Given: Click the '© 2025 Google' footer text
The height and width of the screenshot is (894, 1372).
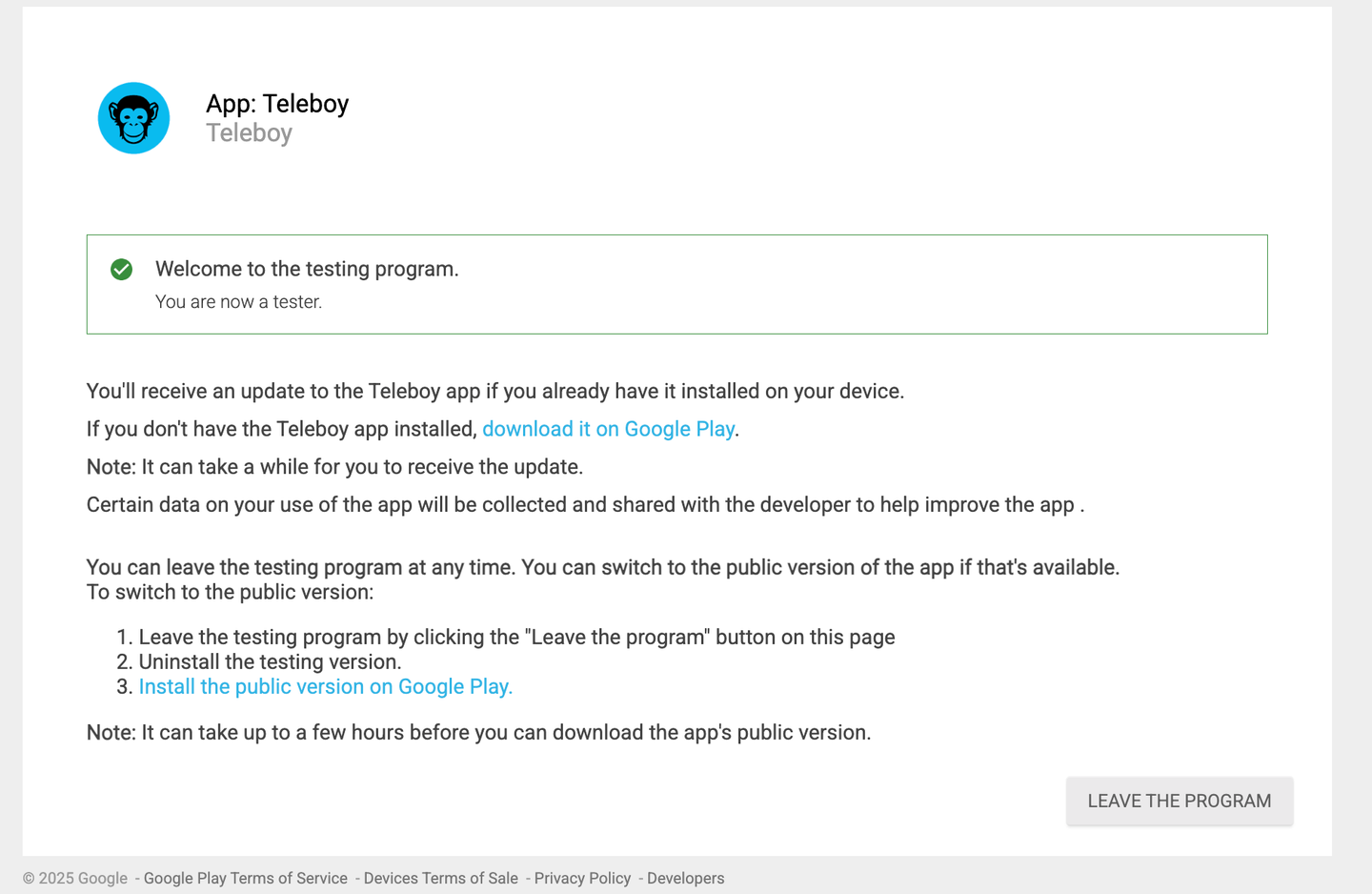Looking at the screenshot, I should [75, 878].
